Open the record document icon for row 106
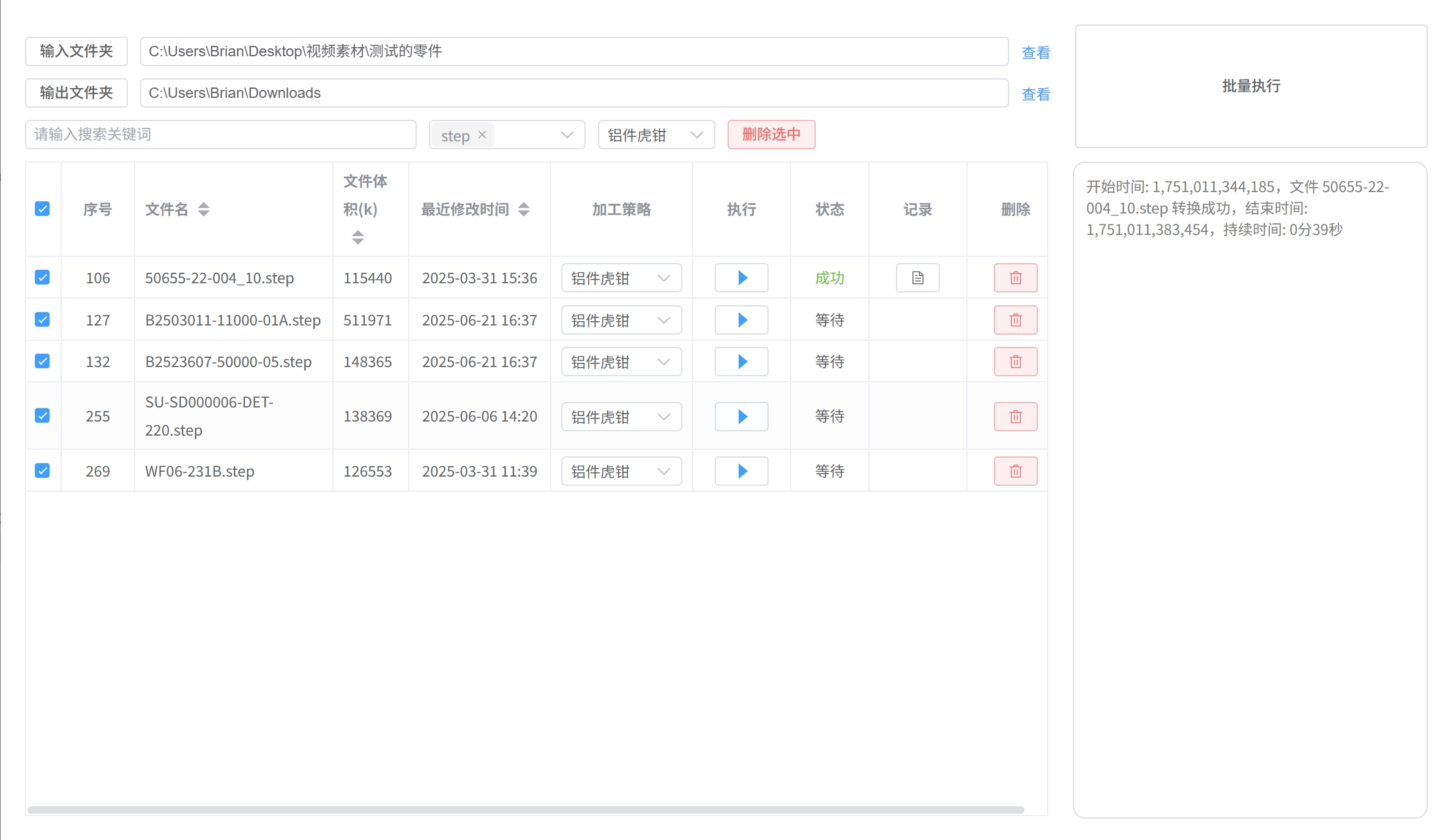1451x840 pixels. (917, 278)
